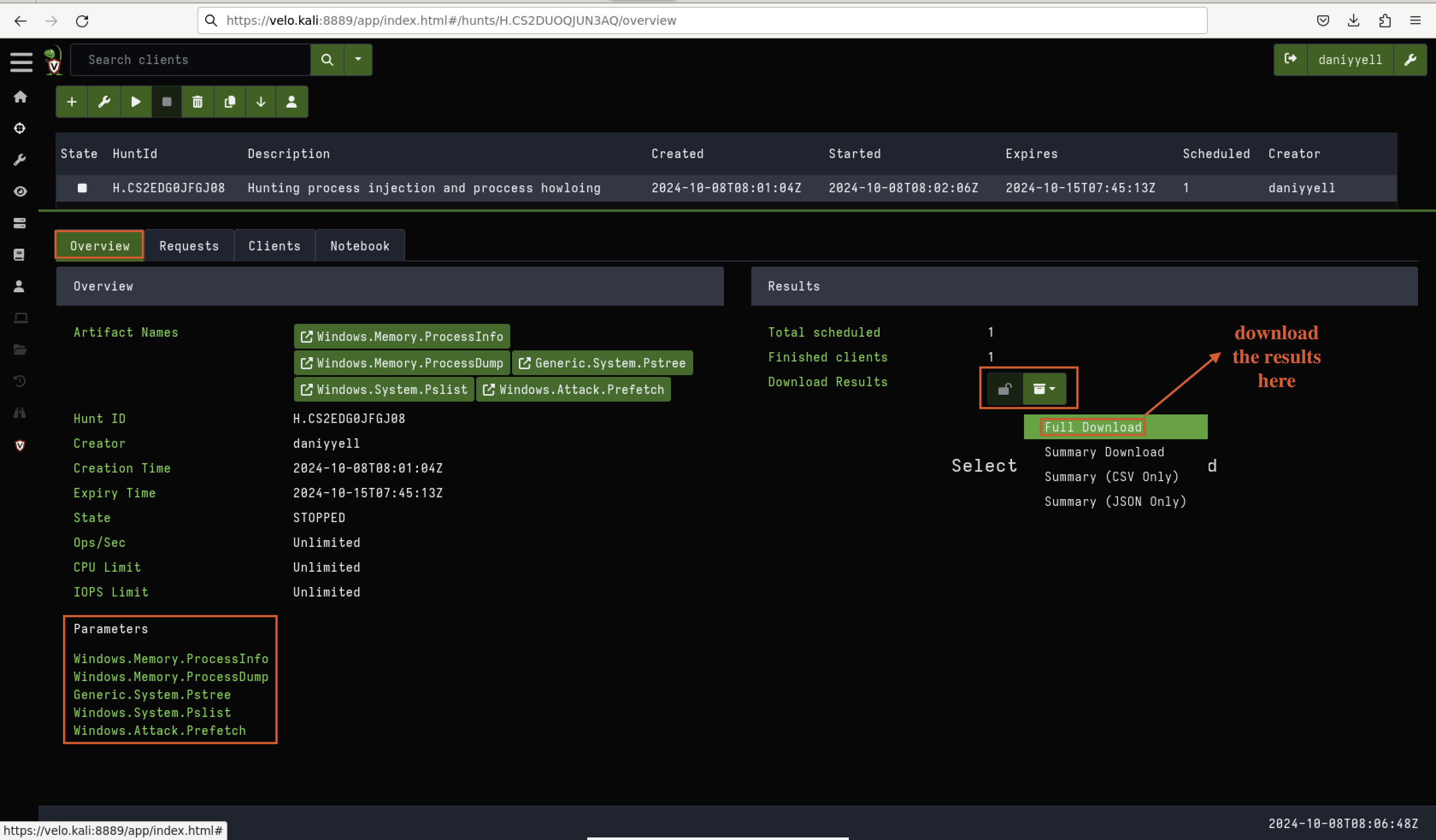Open Server Events eye sidebar icon
Screen dimensions: 1436x840
point(20,191)
